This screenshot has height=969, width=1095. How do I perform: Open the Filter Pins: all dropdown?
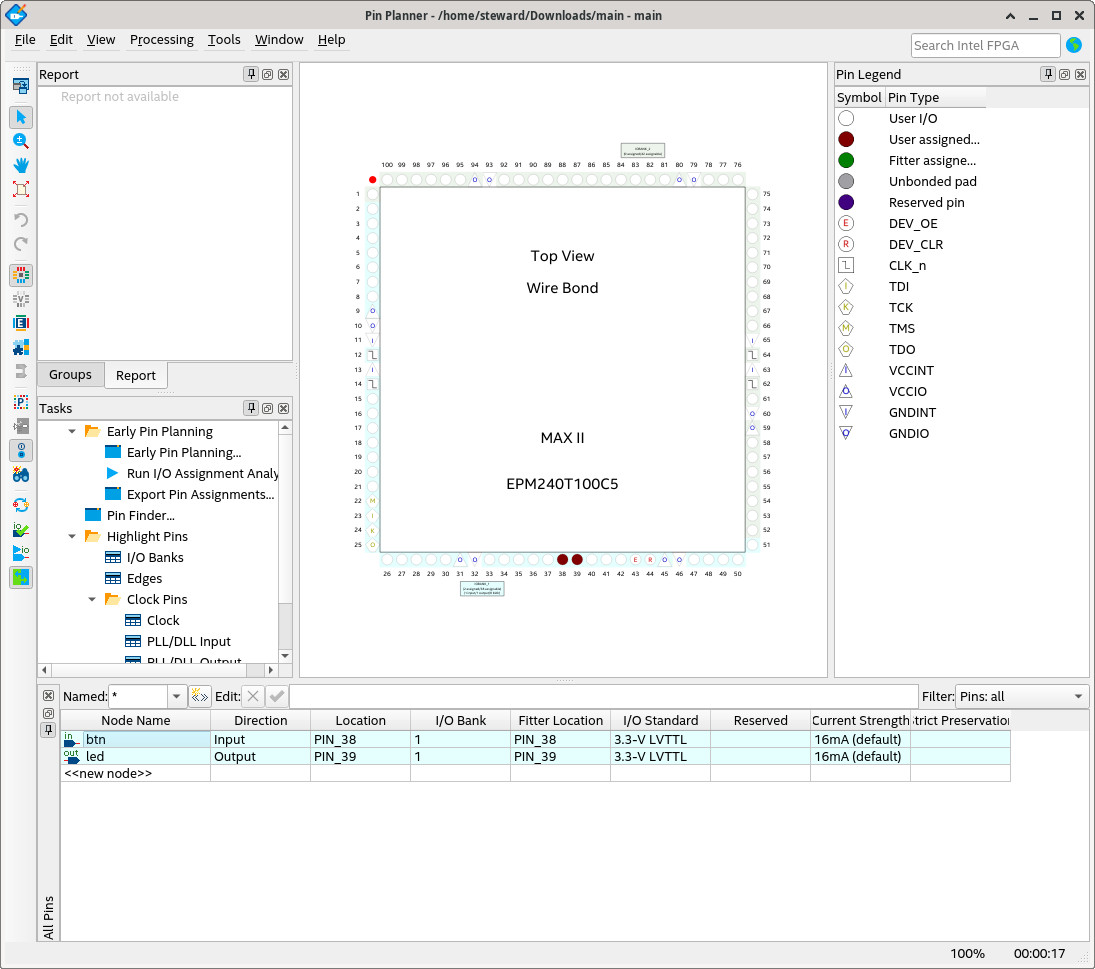[x=1021, y=696]
